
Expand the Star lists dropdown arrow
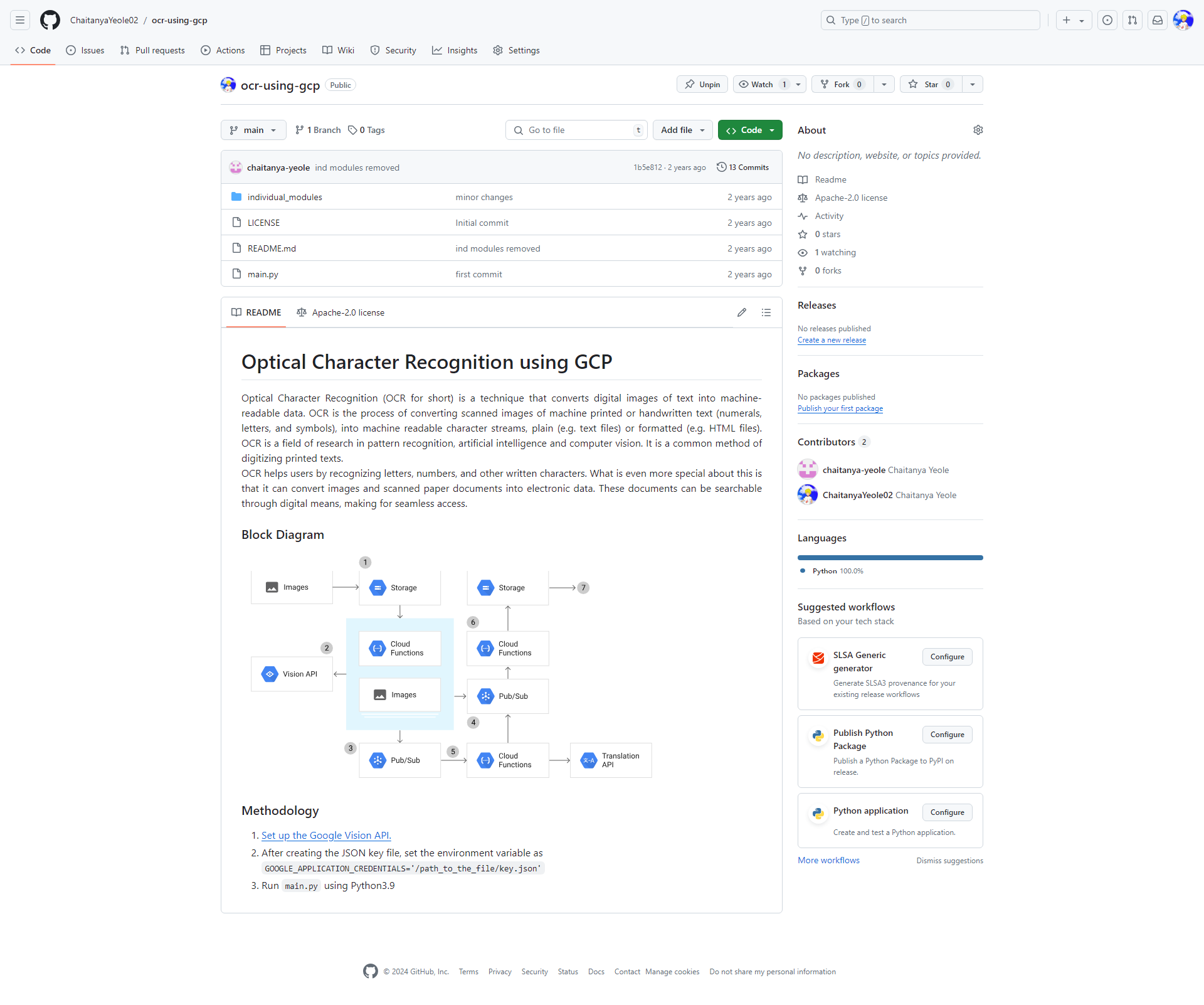(973, 85)
